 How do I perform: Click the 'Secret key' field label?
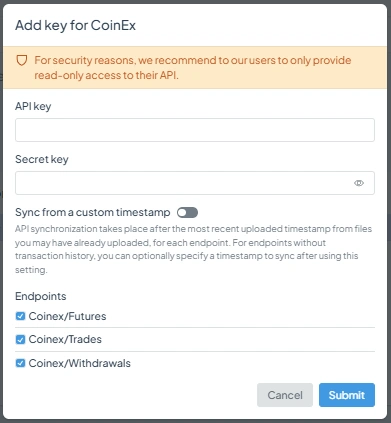click(42, 159)
